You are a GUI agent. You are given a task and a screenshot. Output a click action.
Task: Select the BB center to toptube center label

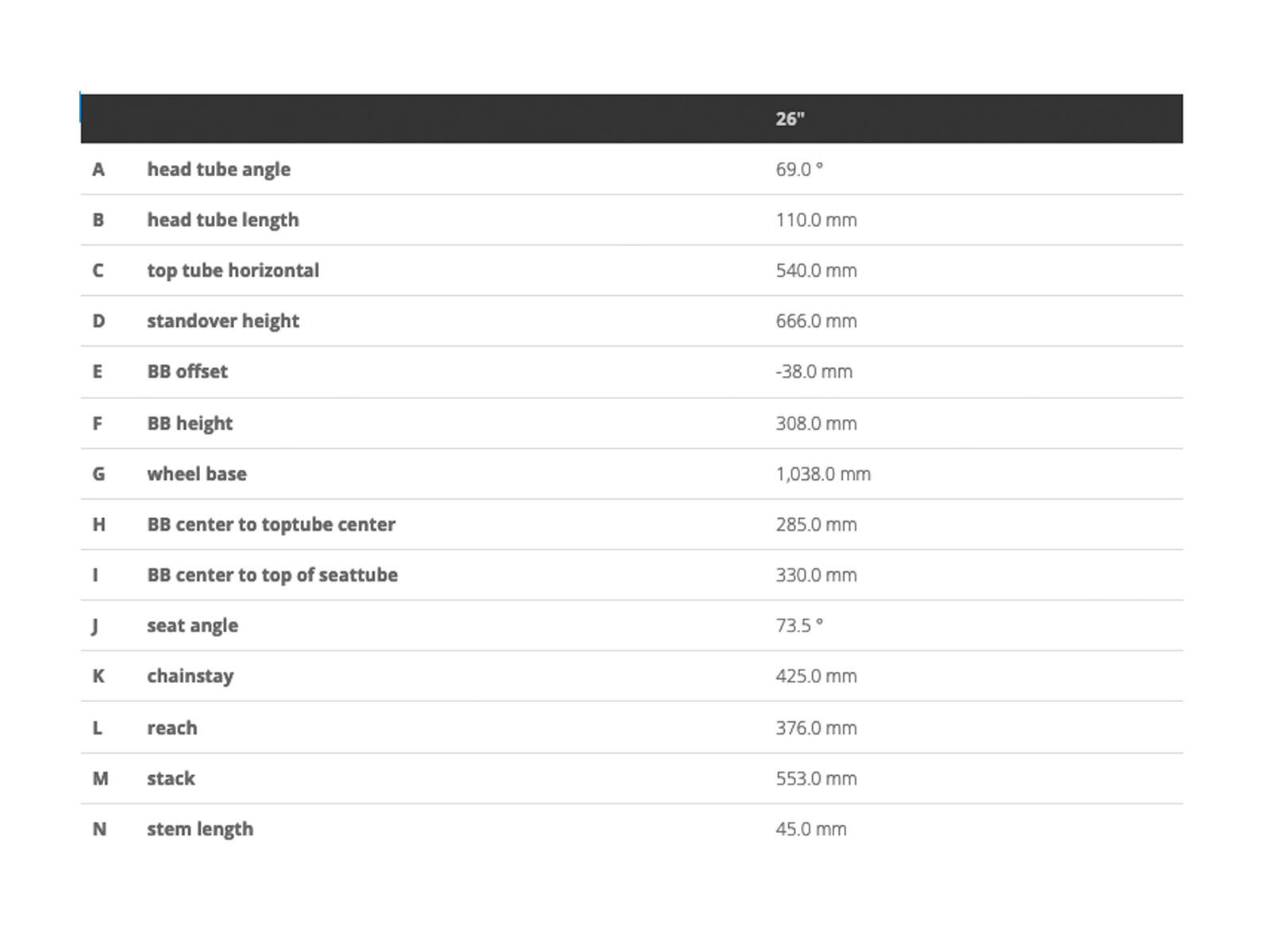point(271,524)
